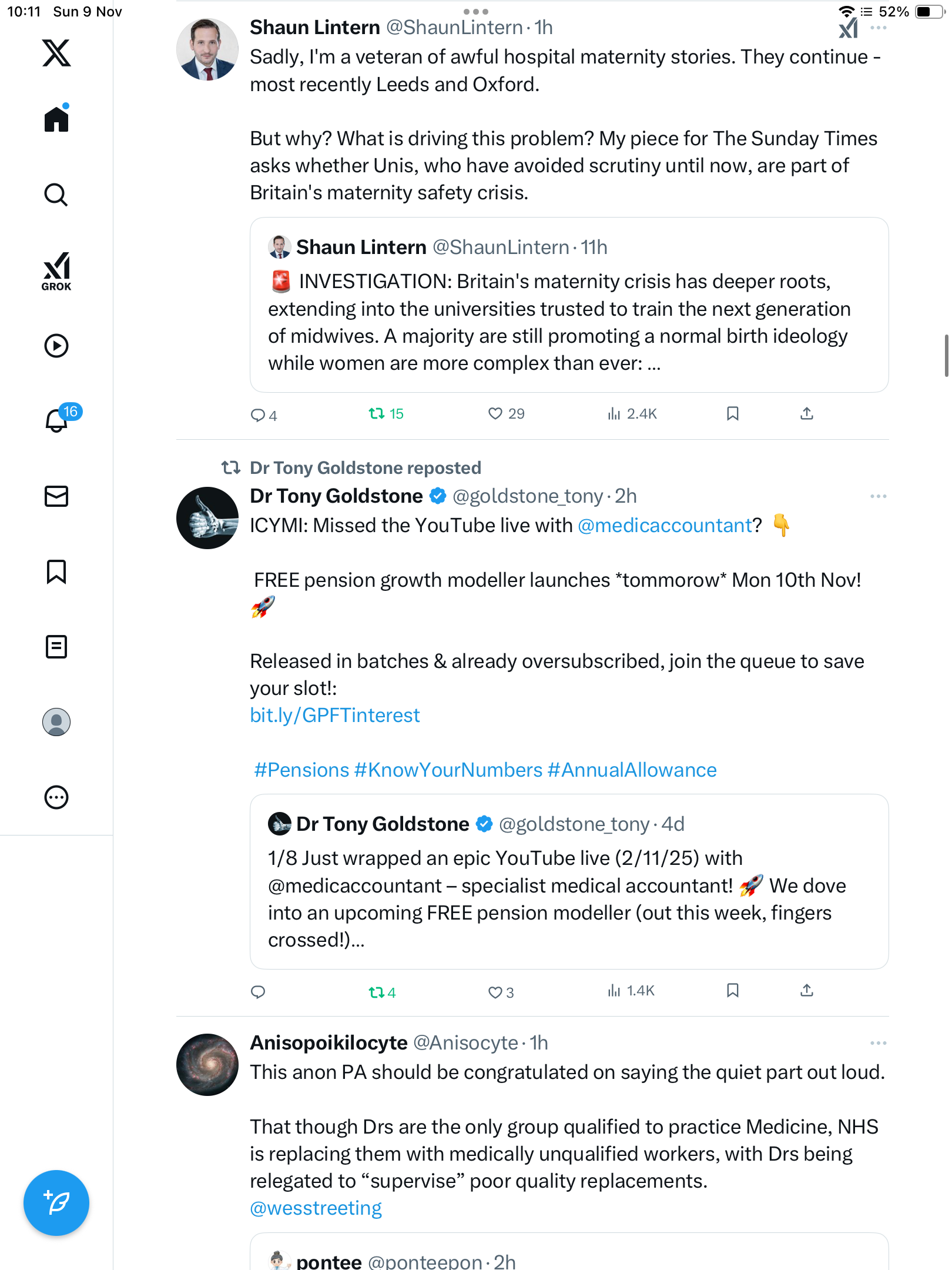Open the profile page from sidebar
Screen dimensions: 952x1270
[x=56, y=722]
